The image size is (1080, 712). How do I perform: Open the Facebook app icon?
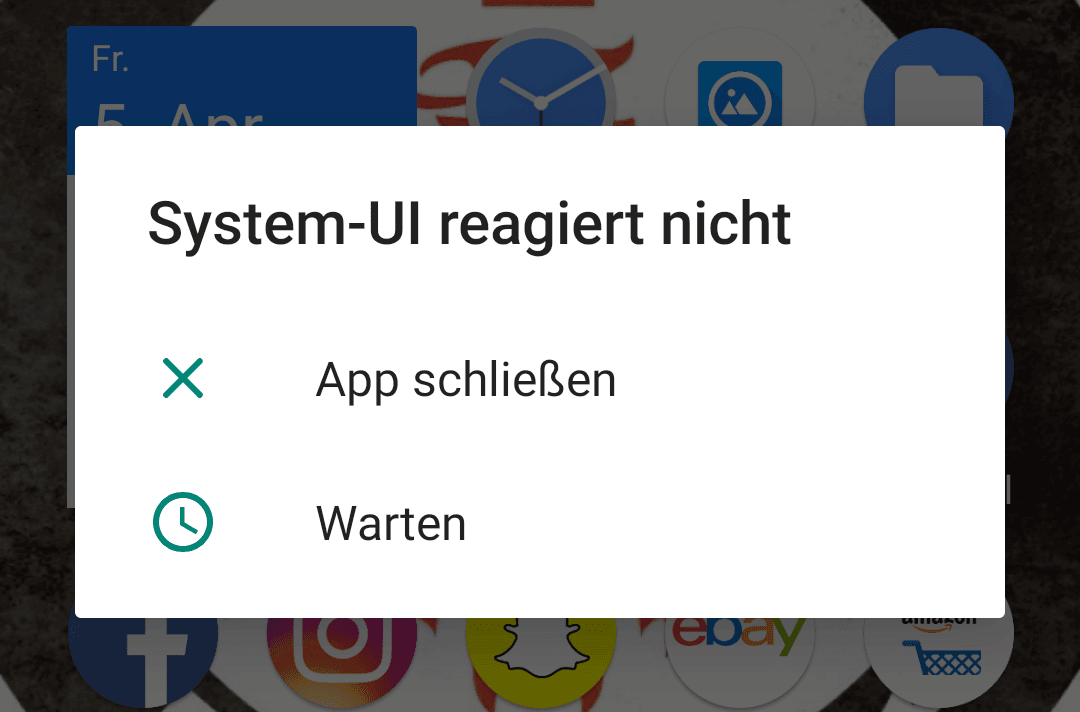pyautogui.click(x=143, y=660)
